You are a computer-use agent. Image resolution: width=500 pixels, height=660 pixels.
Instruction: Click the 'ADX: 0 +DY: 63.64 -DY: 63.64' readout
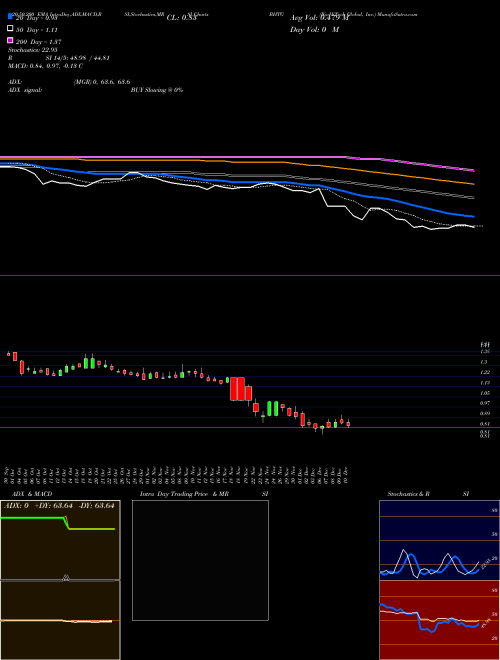click(x=59, y=506)
